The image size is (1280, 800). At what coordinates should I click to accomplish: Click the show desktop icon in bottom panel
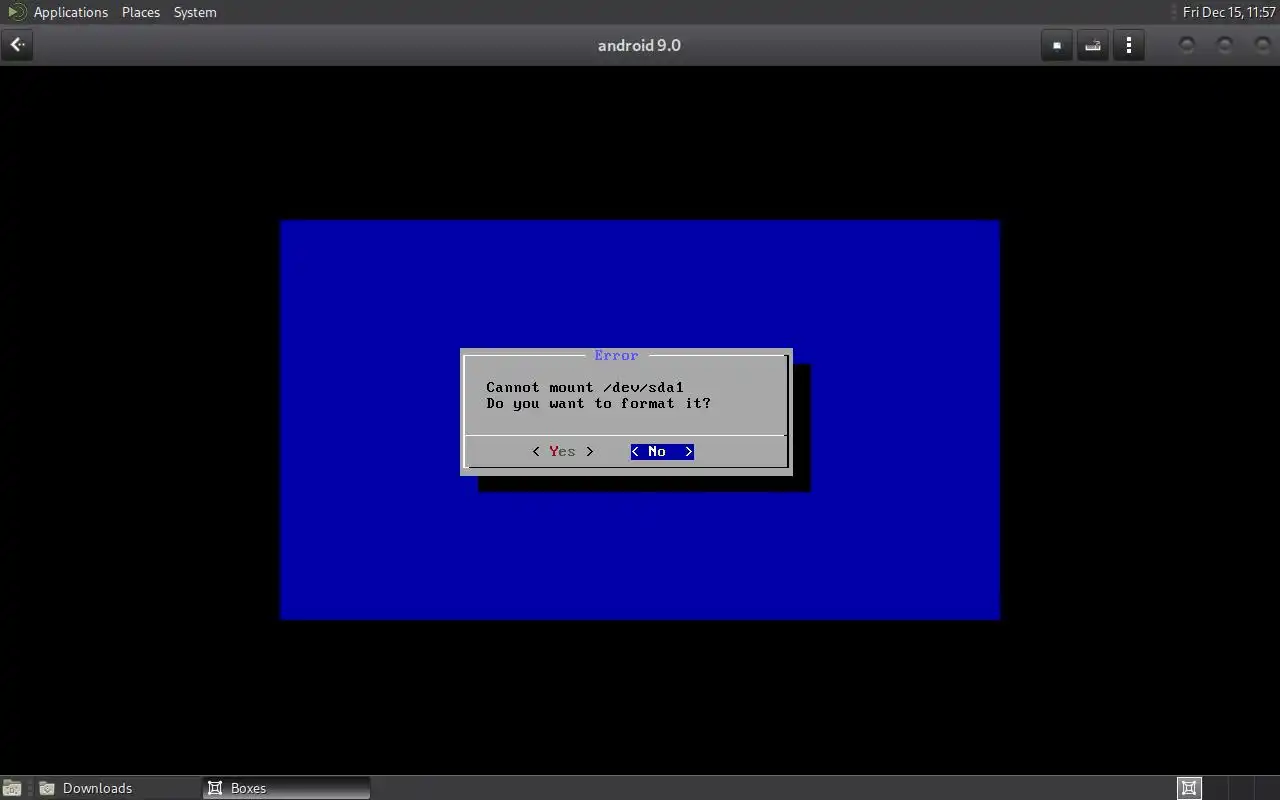11,788
